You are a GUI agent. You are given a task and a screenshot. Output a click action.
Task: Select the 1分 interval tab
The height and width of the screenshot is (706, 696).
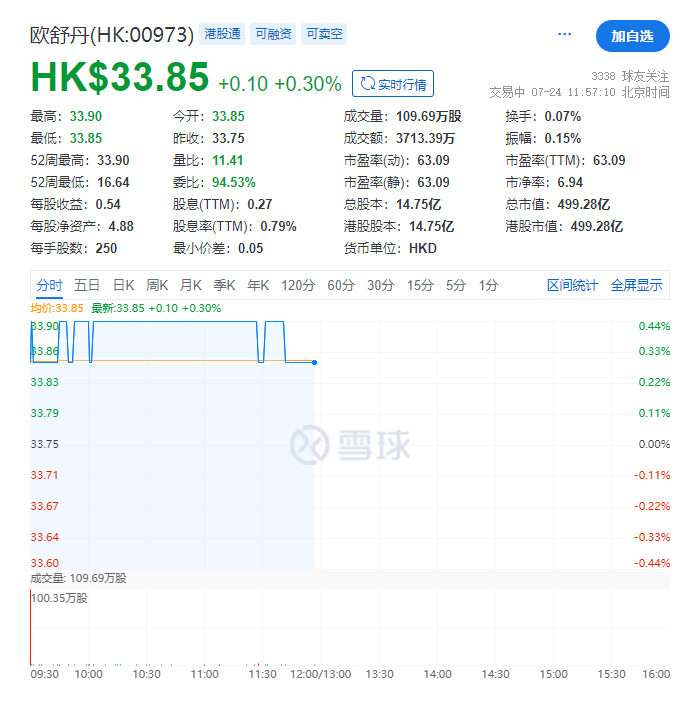tap(488, 285)
